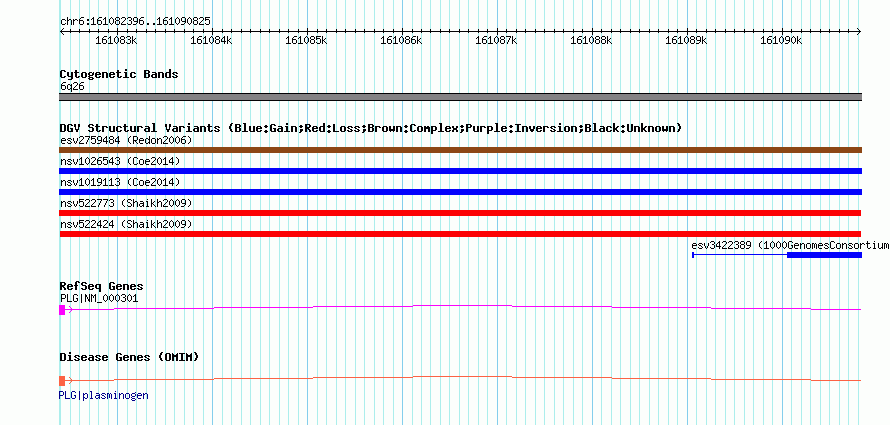Image resolution: width=890 pixels, height=425 pixels.
Task: Select the esv3422389 thick blue block
Action: point(825,255)
